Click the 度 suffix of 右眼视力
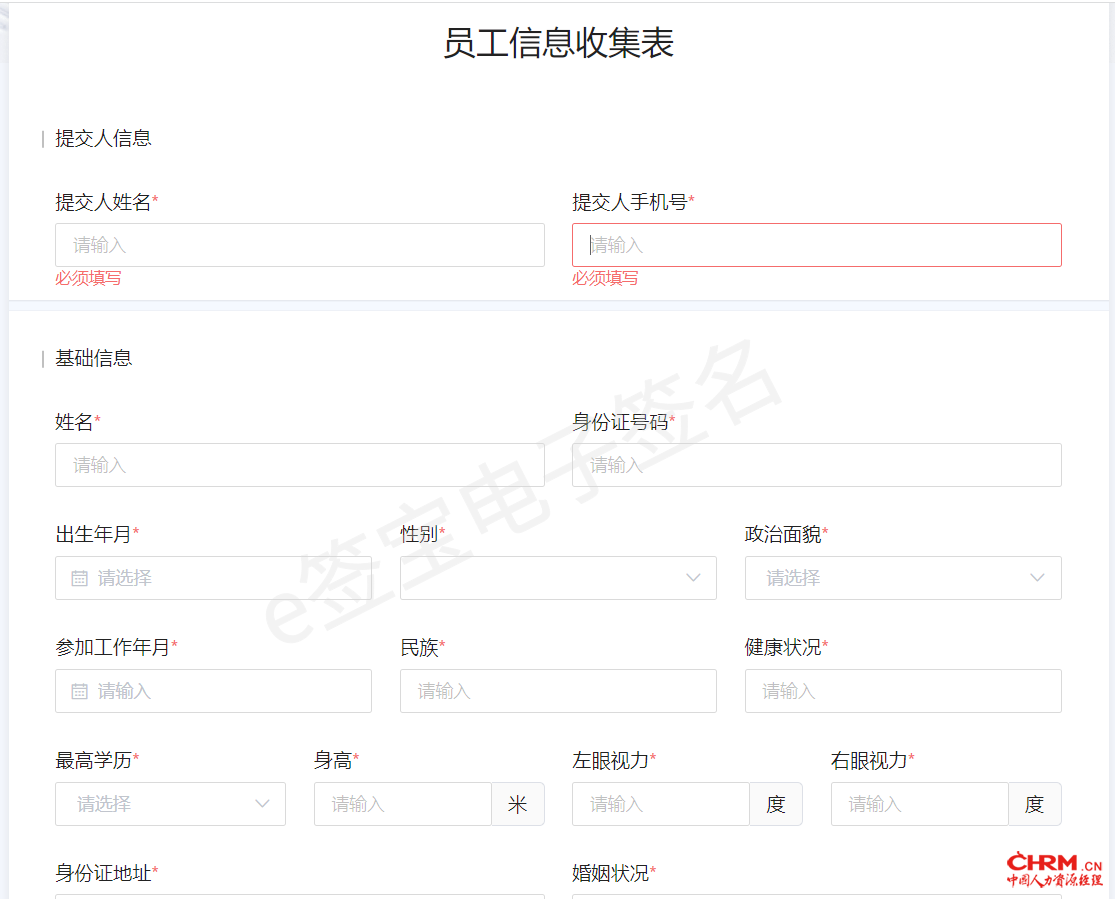Viewport: 1115px width, 899px height. coord(1035,804)
